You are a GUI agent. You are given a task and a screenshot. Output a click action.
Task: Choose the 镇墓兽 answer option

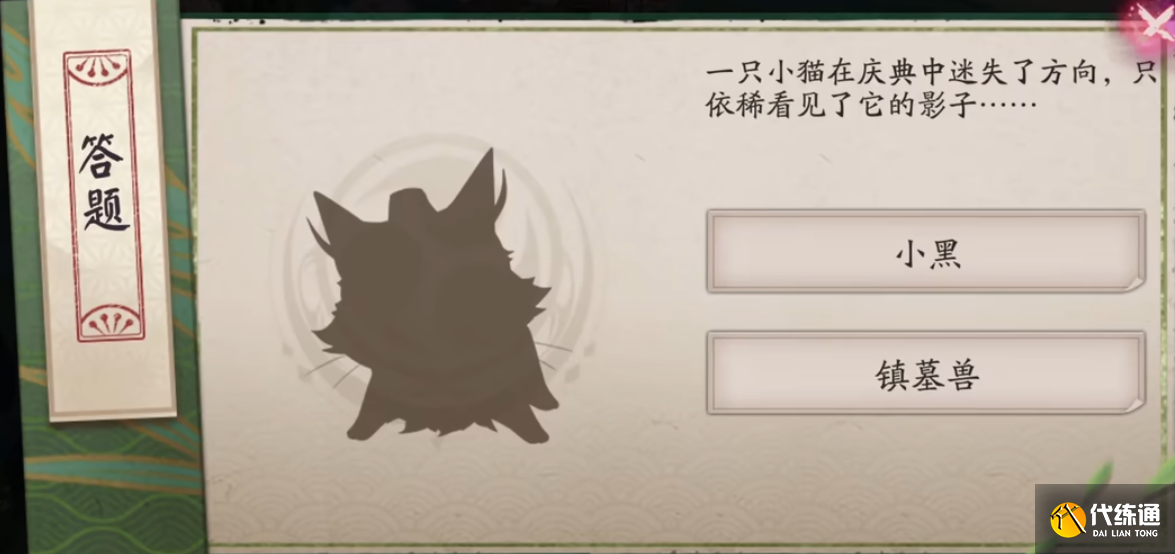coord(926,372)
